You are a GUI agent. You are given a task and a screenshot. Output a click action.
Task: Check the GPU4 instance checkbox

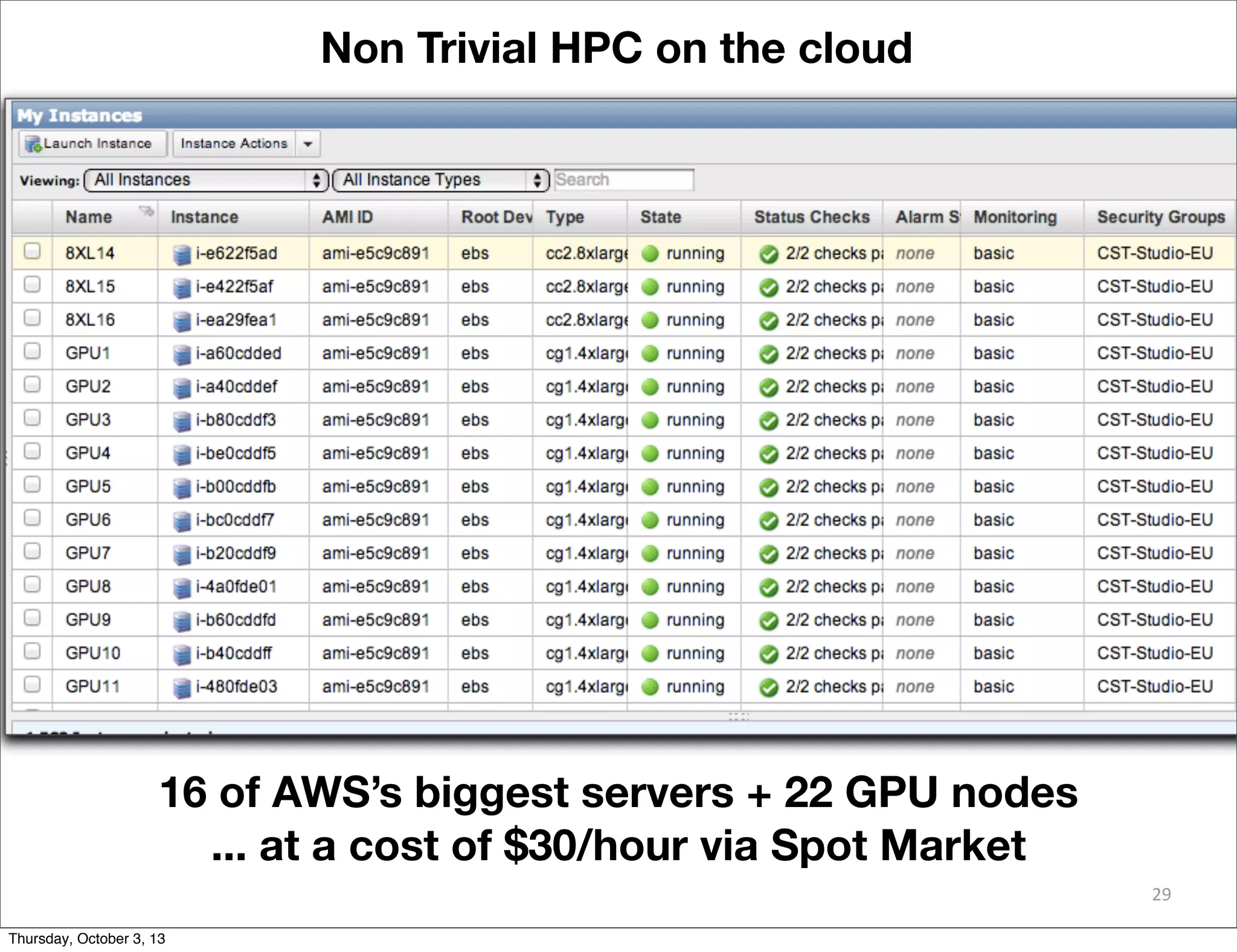click(32, 451)
